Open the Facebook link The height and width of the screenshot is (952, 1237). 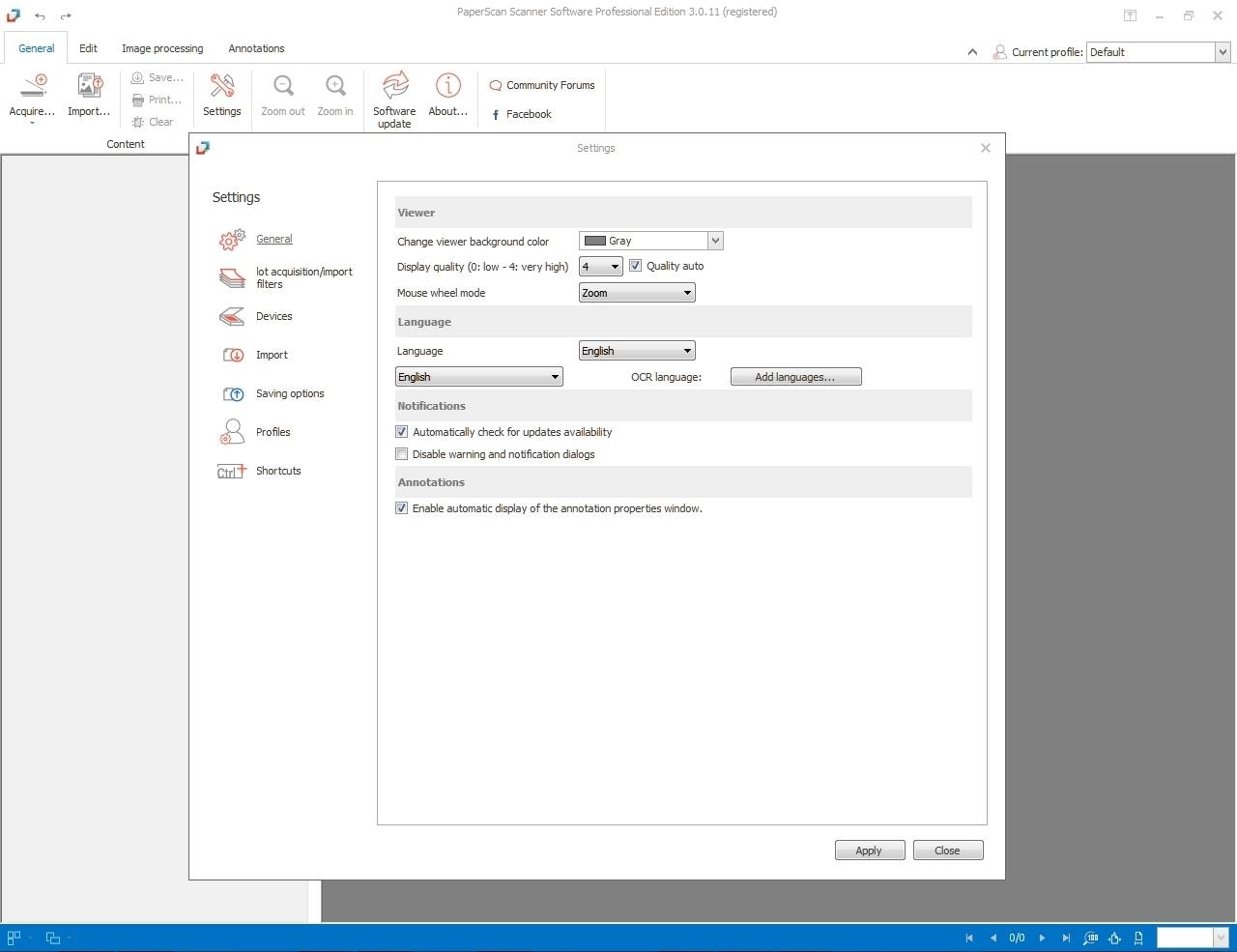point(521,114)
